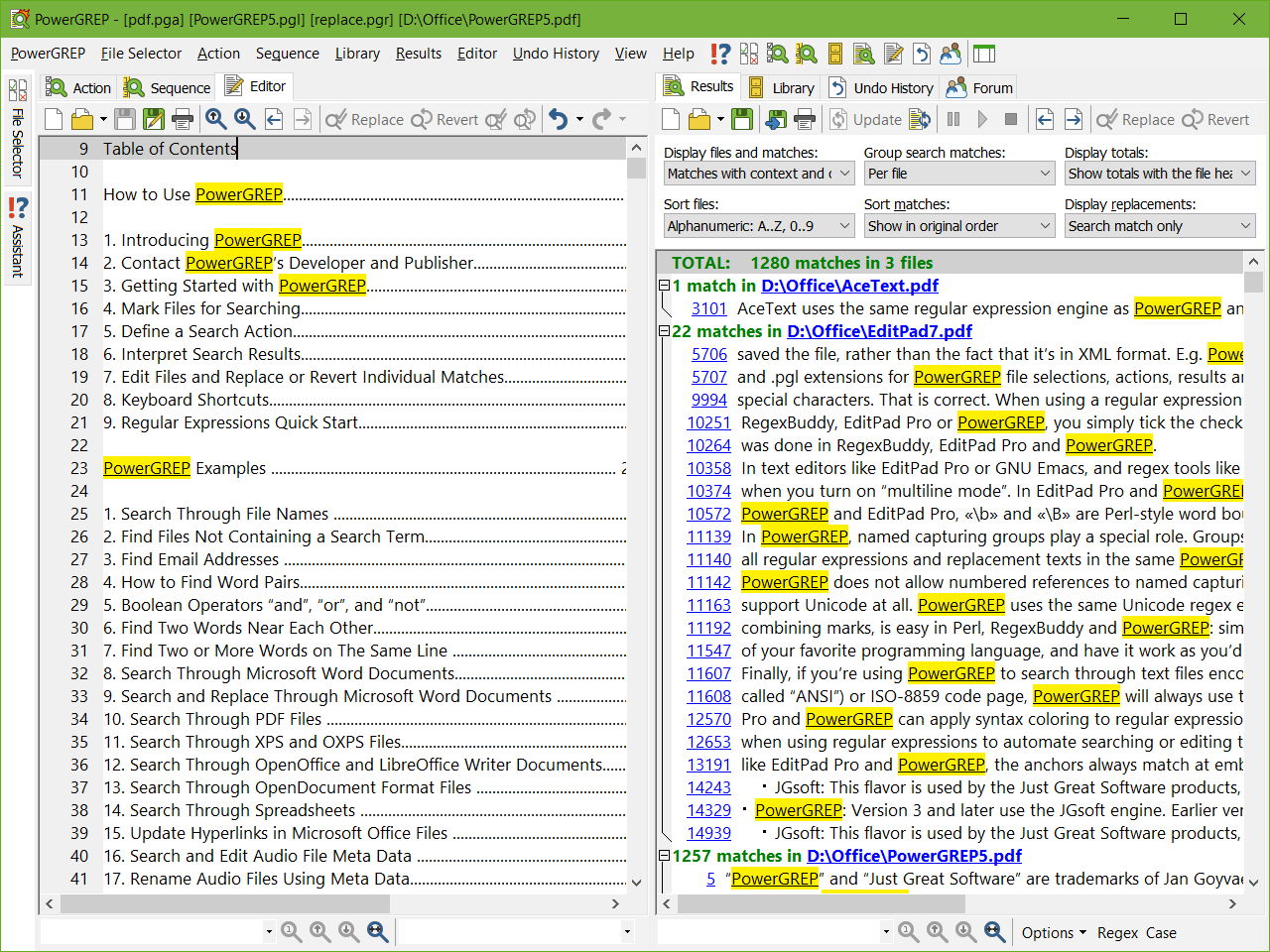Save results with green disk in Results toolbar
This screenshot has width=1270, height=952.
(741, 120)
